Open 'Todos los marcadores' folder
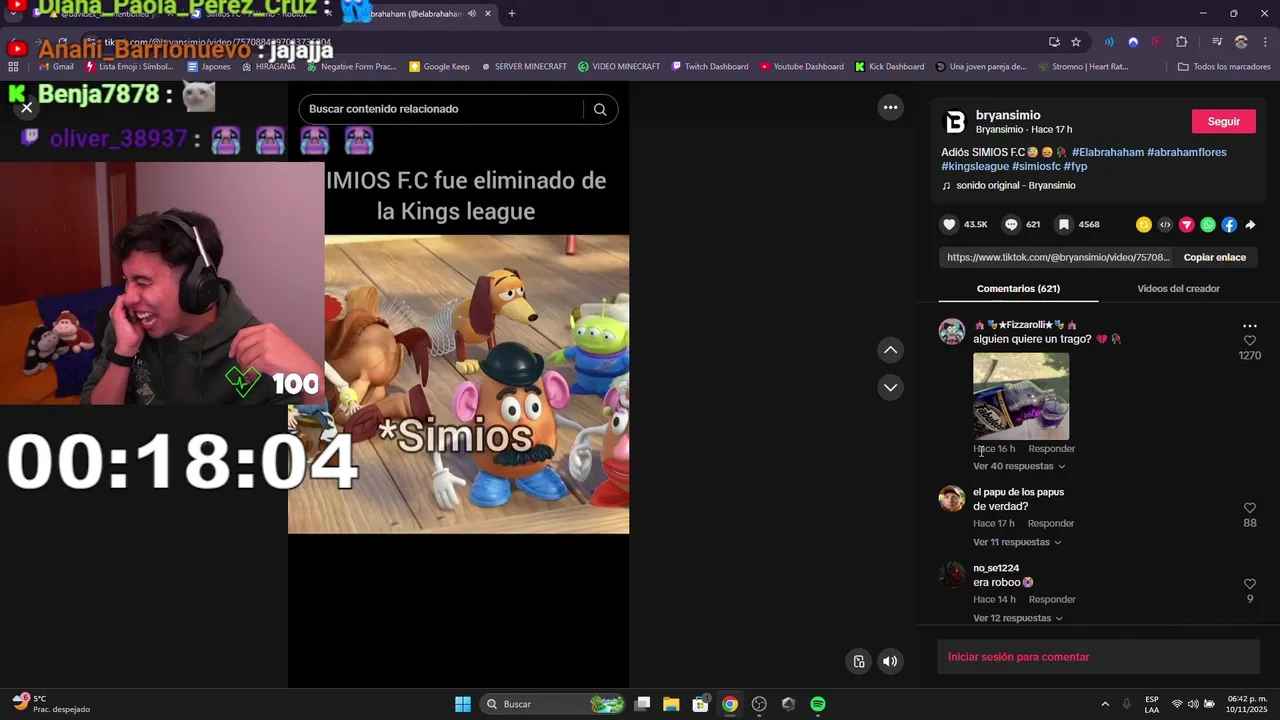The image size is (1280, 720). (x=1224, y=67)
